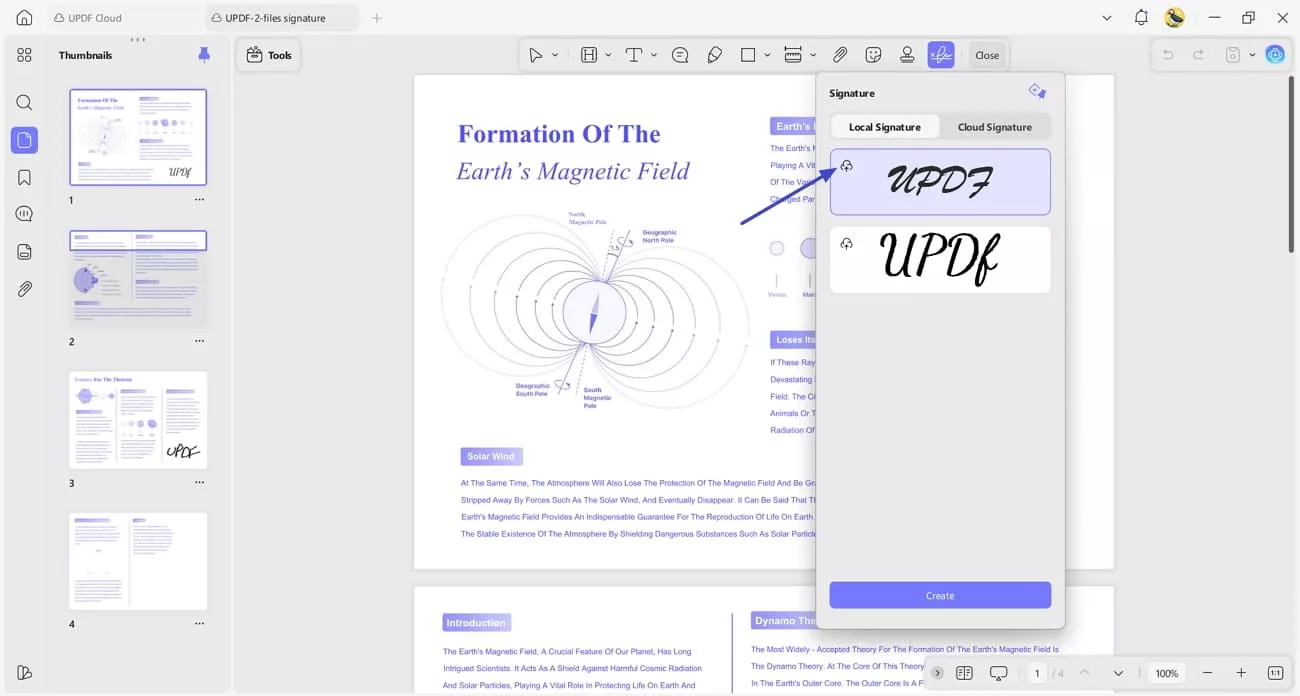1300x696 pixels.
Task: Select page 4 thumbnail
Action: click(138, 562)
